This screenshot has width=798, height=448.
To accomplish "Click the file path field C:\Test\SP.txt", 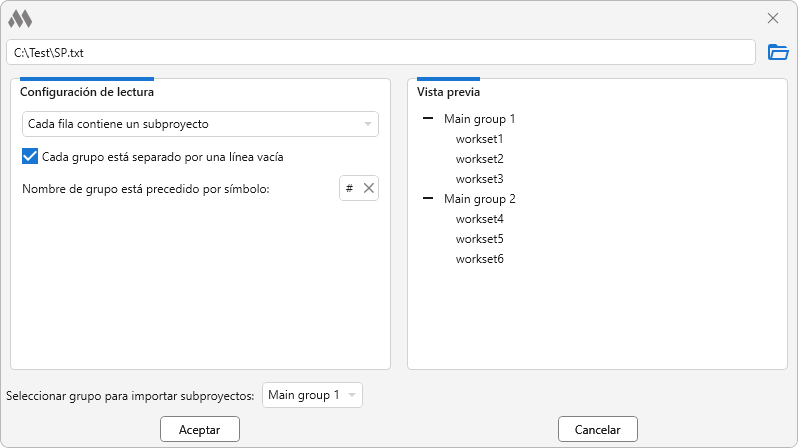I will [380, 52].
